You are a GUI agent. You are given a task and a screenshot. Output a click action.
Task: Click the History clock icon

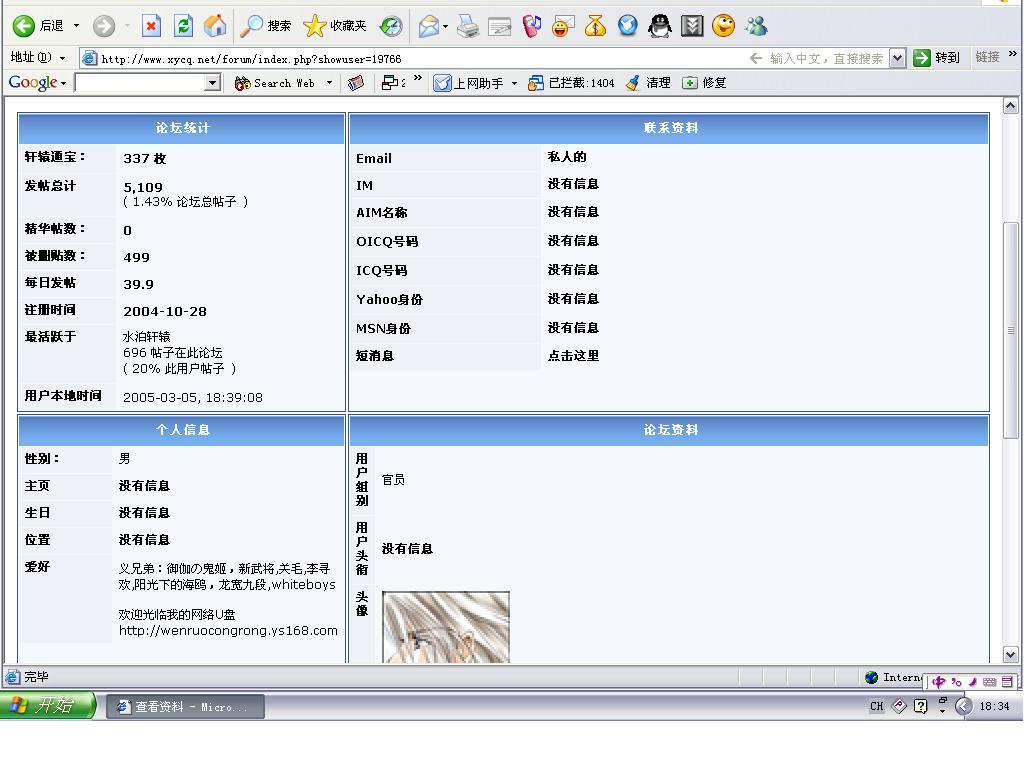tap(391, 26)
